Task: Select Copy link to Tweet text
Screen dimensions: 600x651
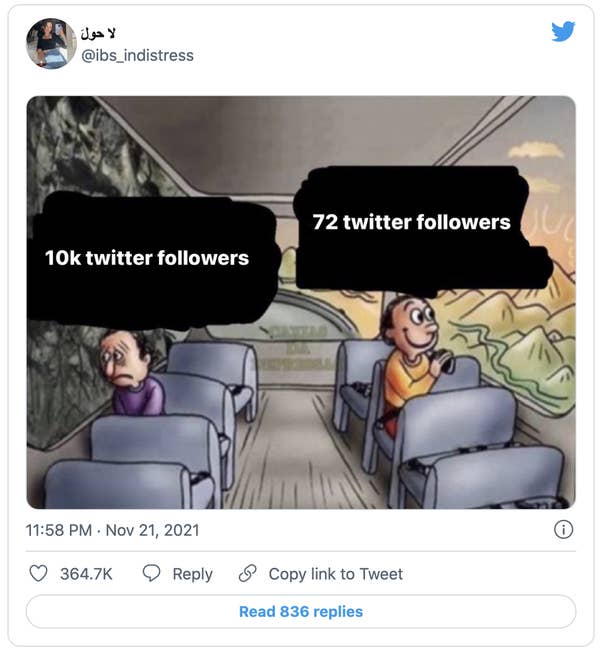Action: (335, 574)
